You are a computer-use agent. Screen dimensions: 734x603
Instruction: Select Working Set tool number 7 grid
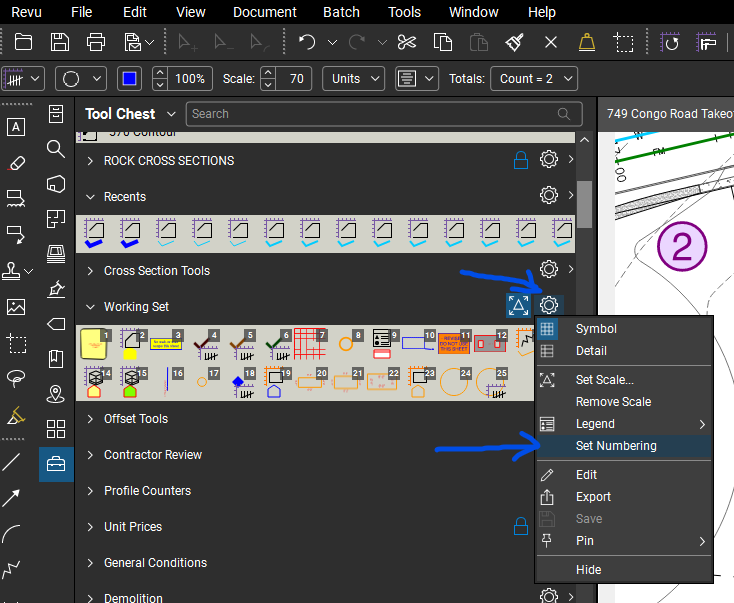(x=310, y=344)
